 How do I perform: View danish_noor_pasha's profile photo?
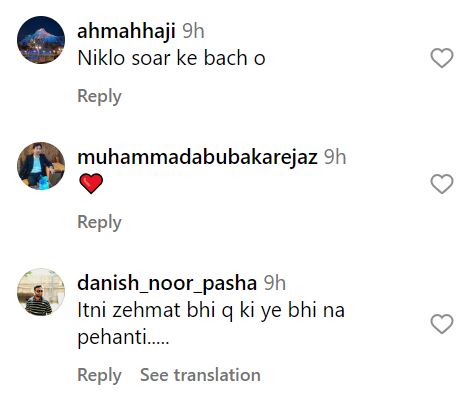click(x=41, y=292)
